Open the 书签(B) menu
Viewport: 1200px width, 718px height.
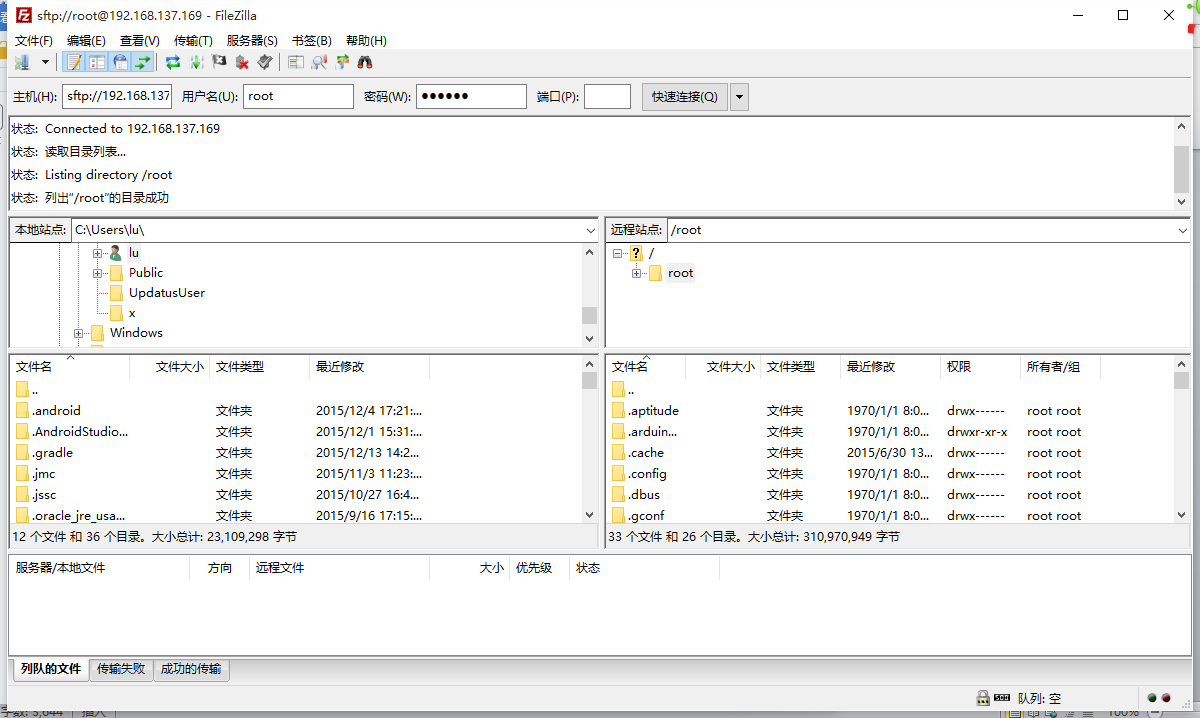(311, 40)
